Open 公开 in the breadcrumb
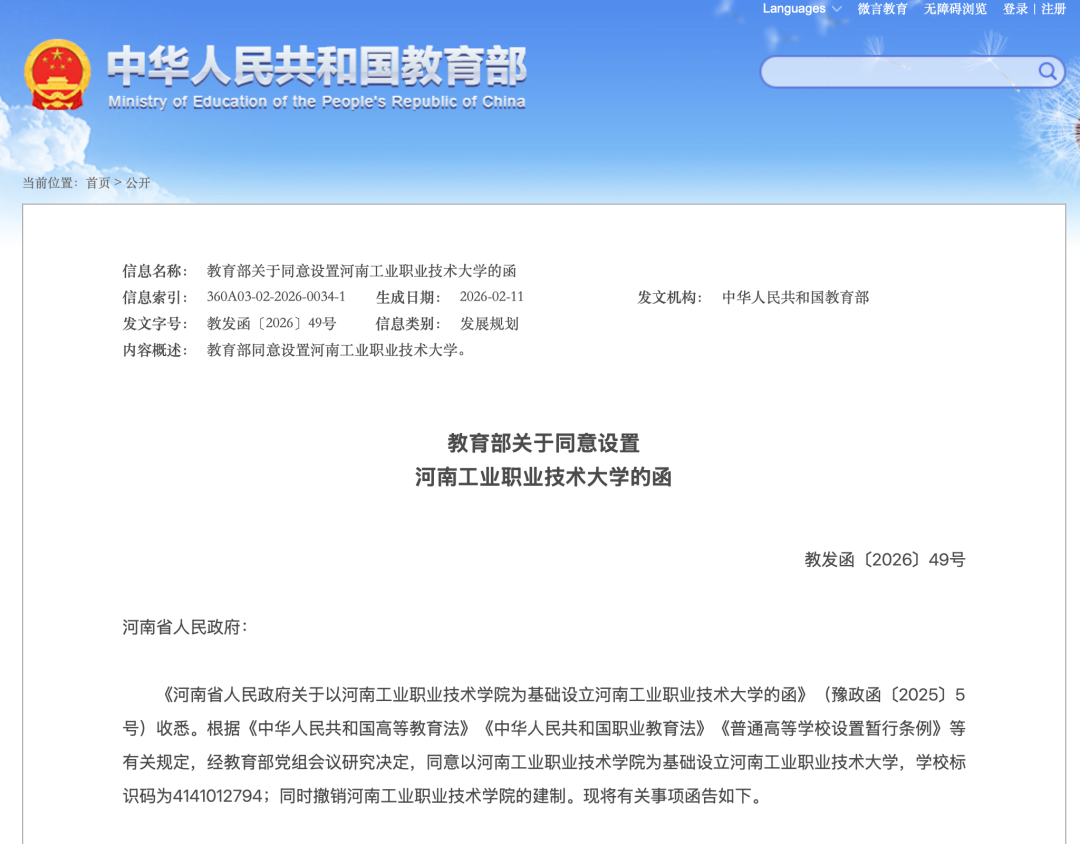 click(138, 183)
